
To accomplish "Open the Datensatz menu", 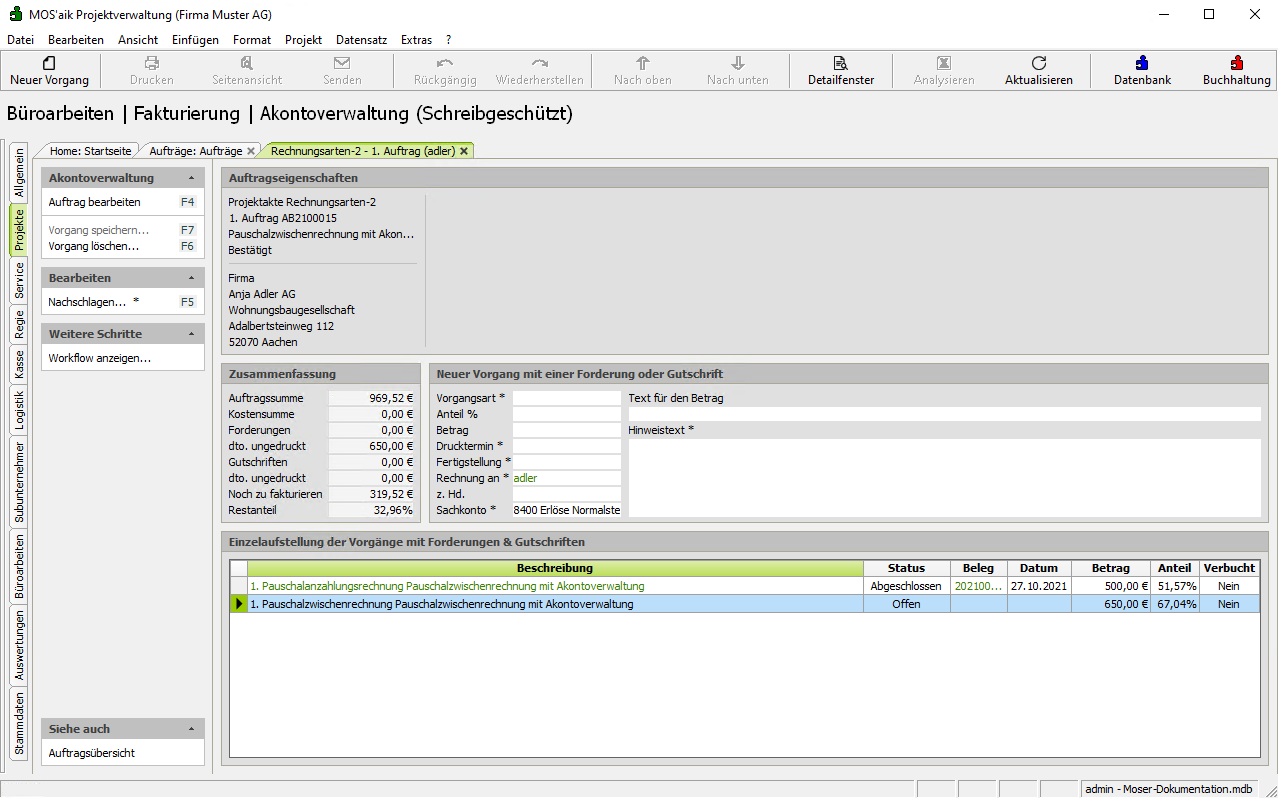I will click(x=361, y=40).
